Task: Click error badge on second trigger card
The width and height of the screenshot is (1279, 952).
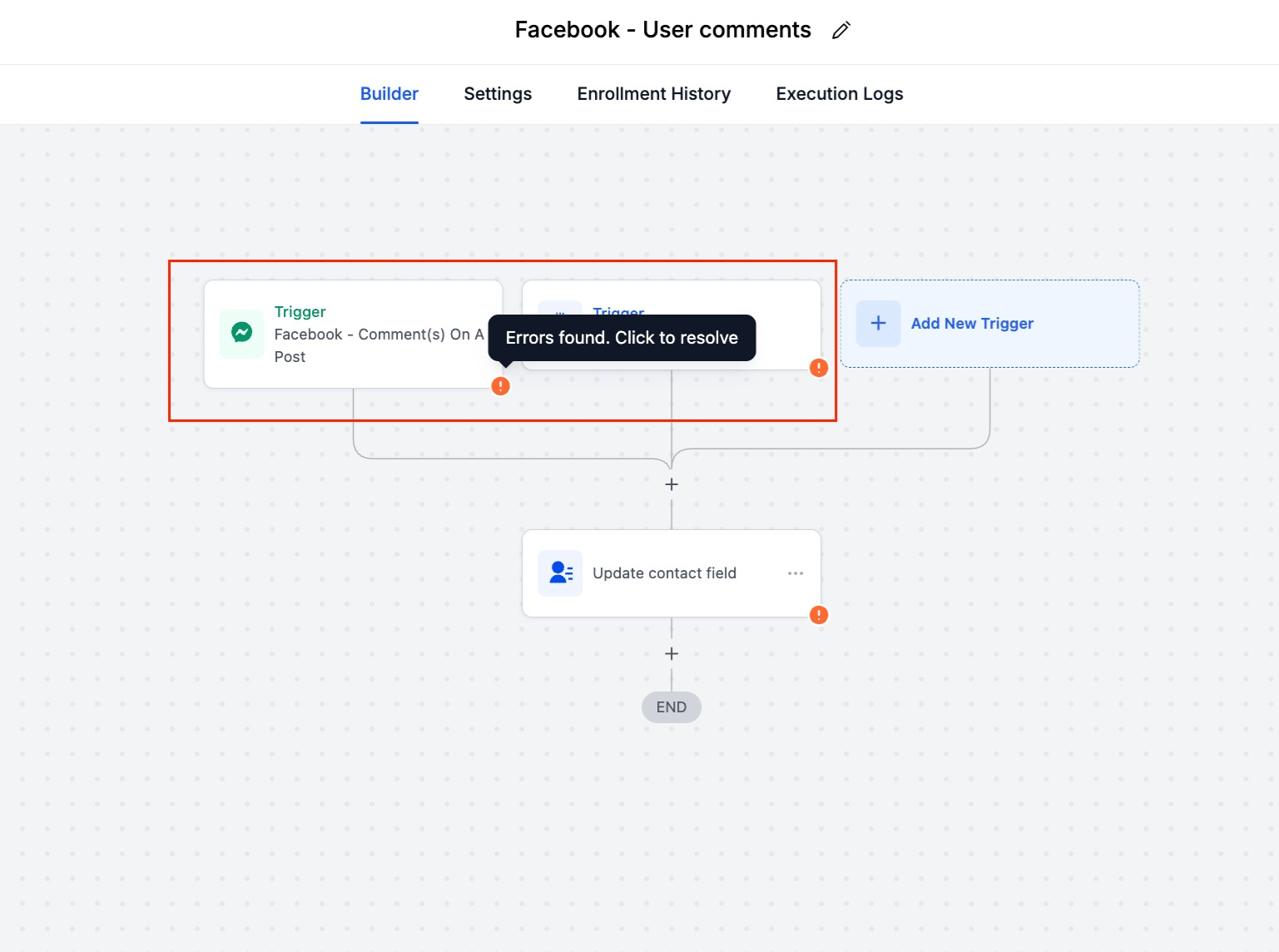Action: pyautogui.click(x=819, y=368)
